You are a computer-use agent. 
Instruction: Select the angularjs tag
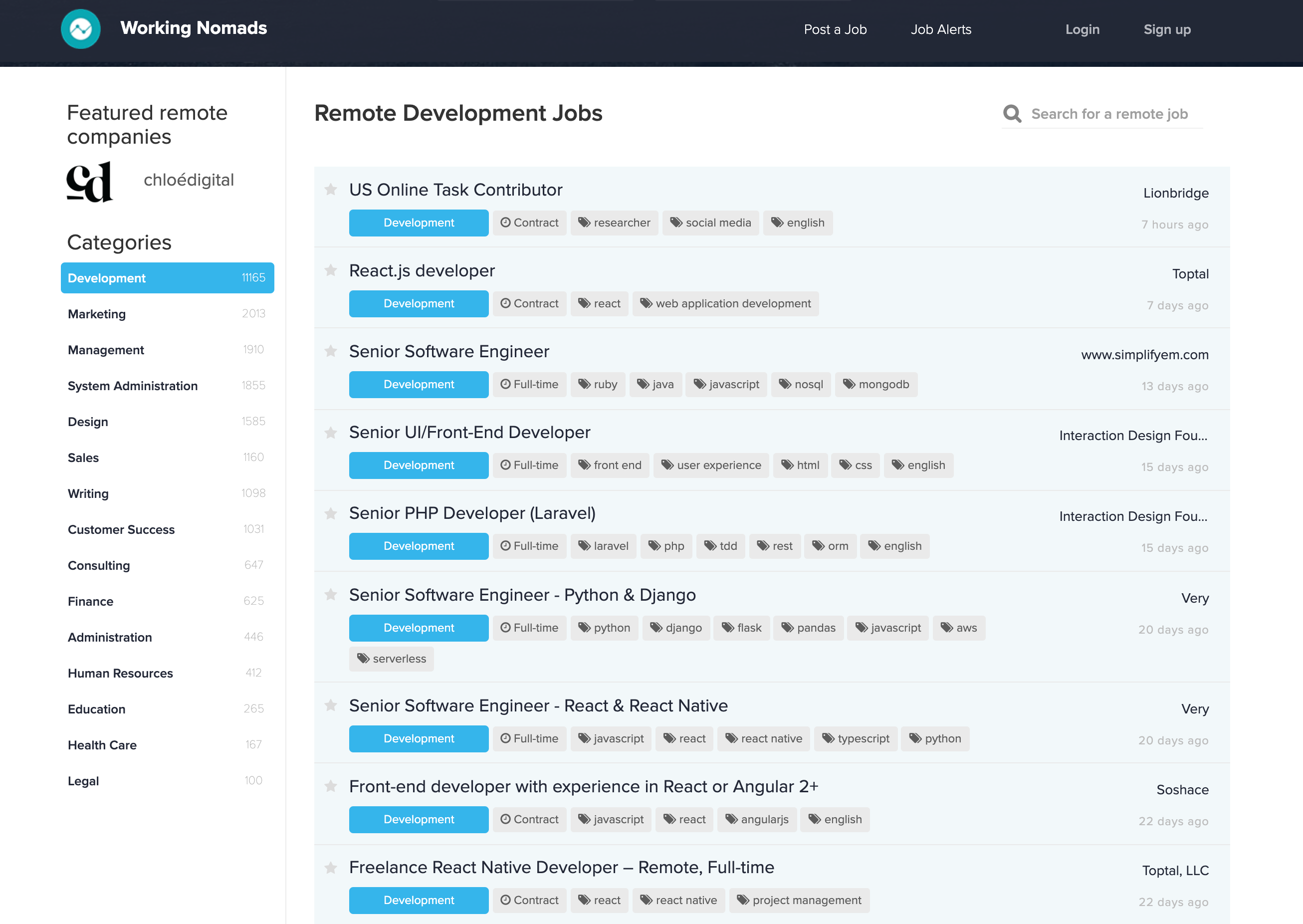pos(756,819)
